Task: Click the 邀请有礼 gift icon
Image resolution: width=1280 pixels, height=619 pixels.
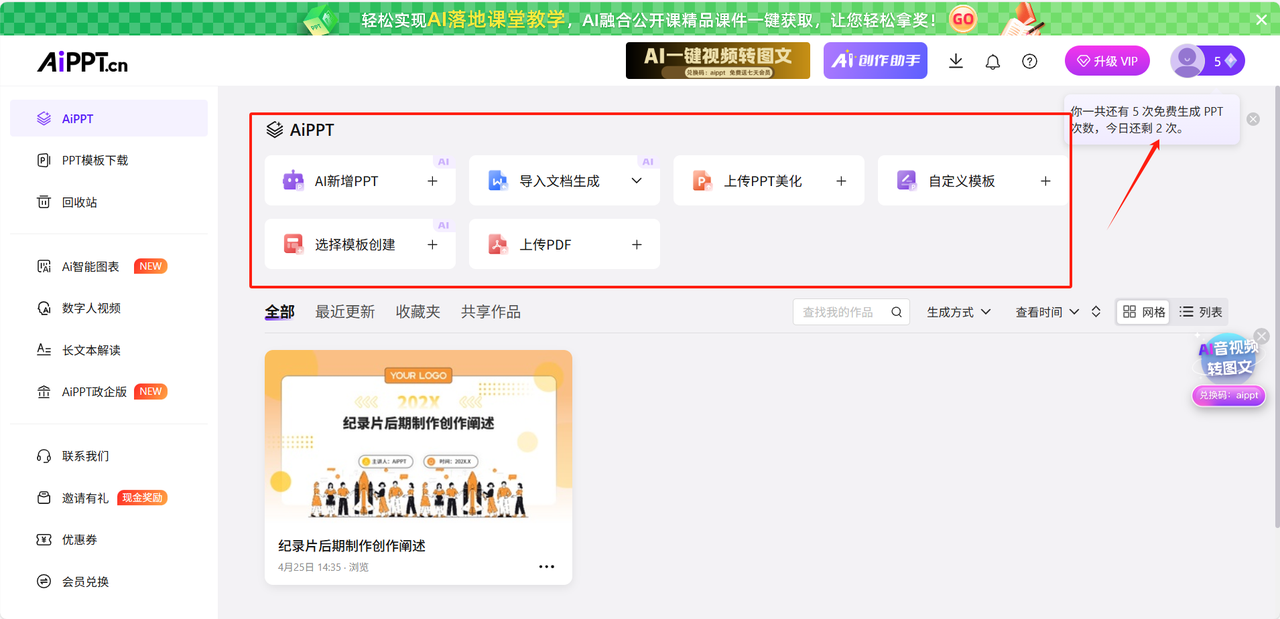Action: pyautogui.click(x=43, y=498)
